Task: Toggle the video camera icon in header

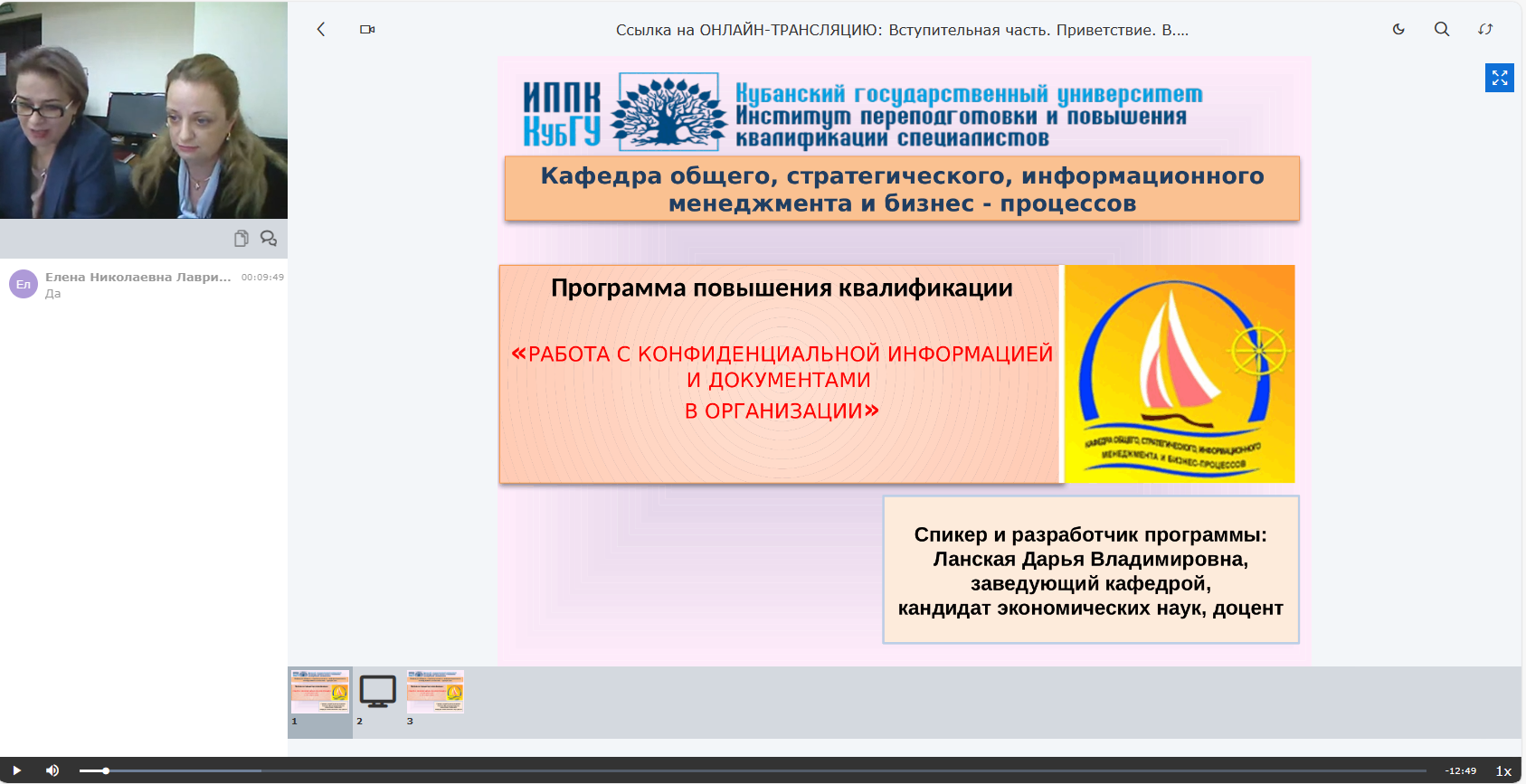Action: pos(367,29)
